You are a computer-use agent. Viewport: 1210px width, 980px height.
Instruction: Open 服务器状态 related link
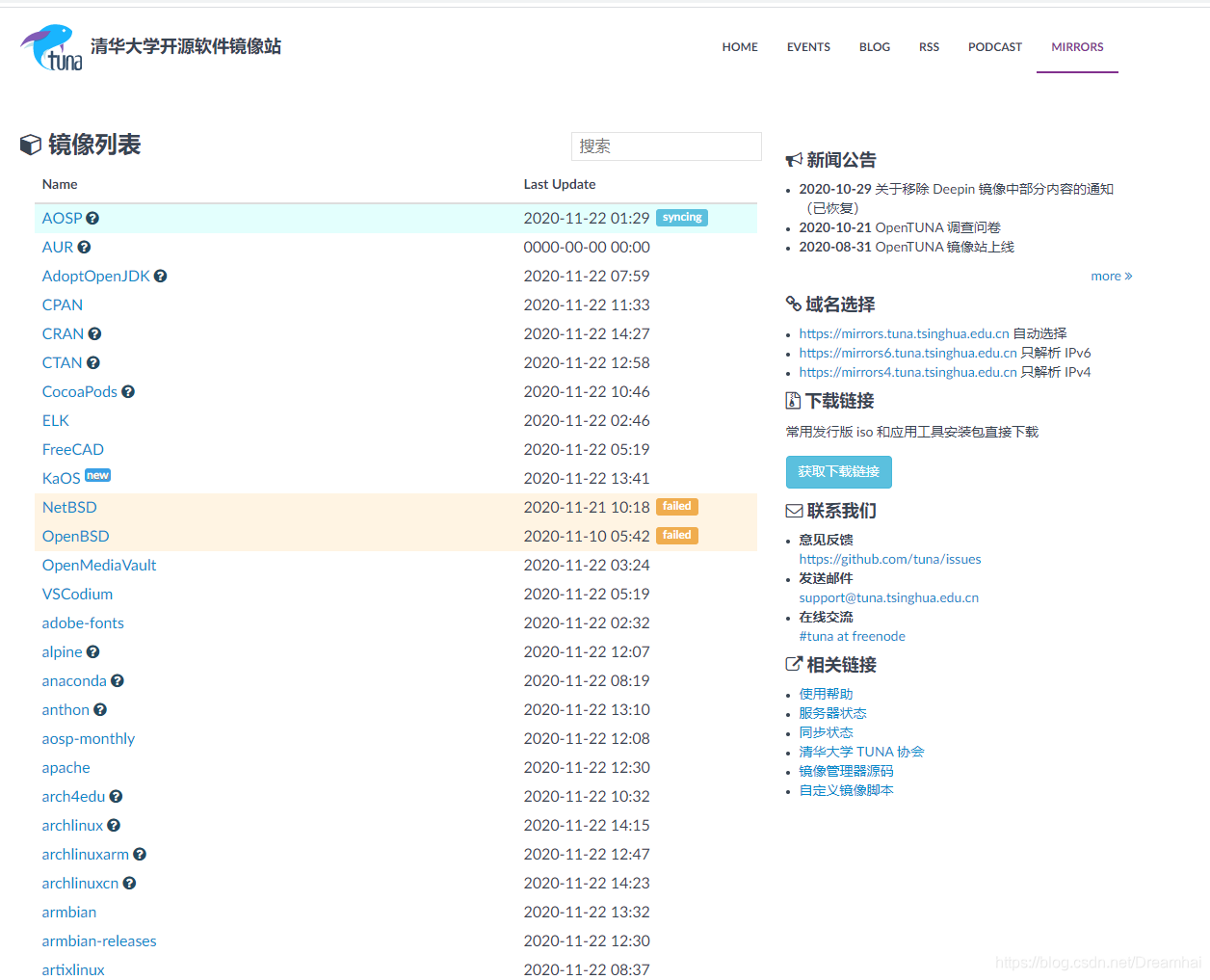(x=832, y=714)
